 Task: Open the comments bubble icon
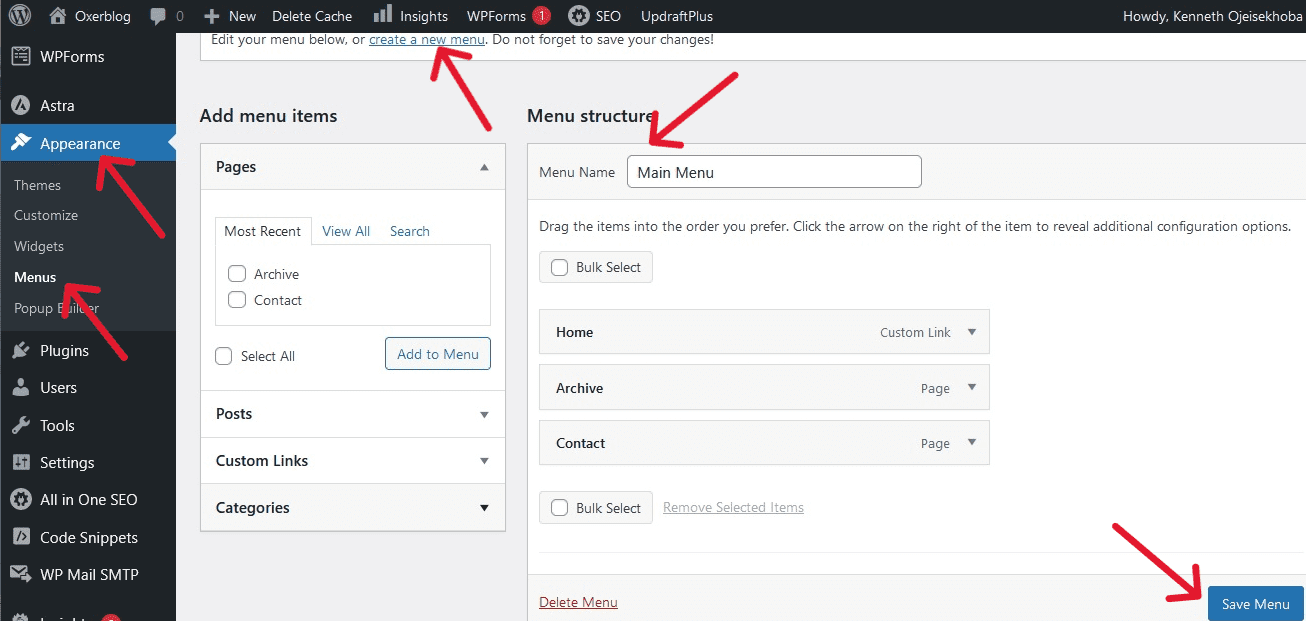158,17
